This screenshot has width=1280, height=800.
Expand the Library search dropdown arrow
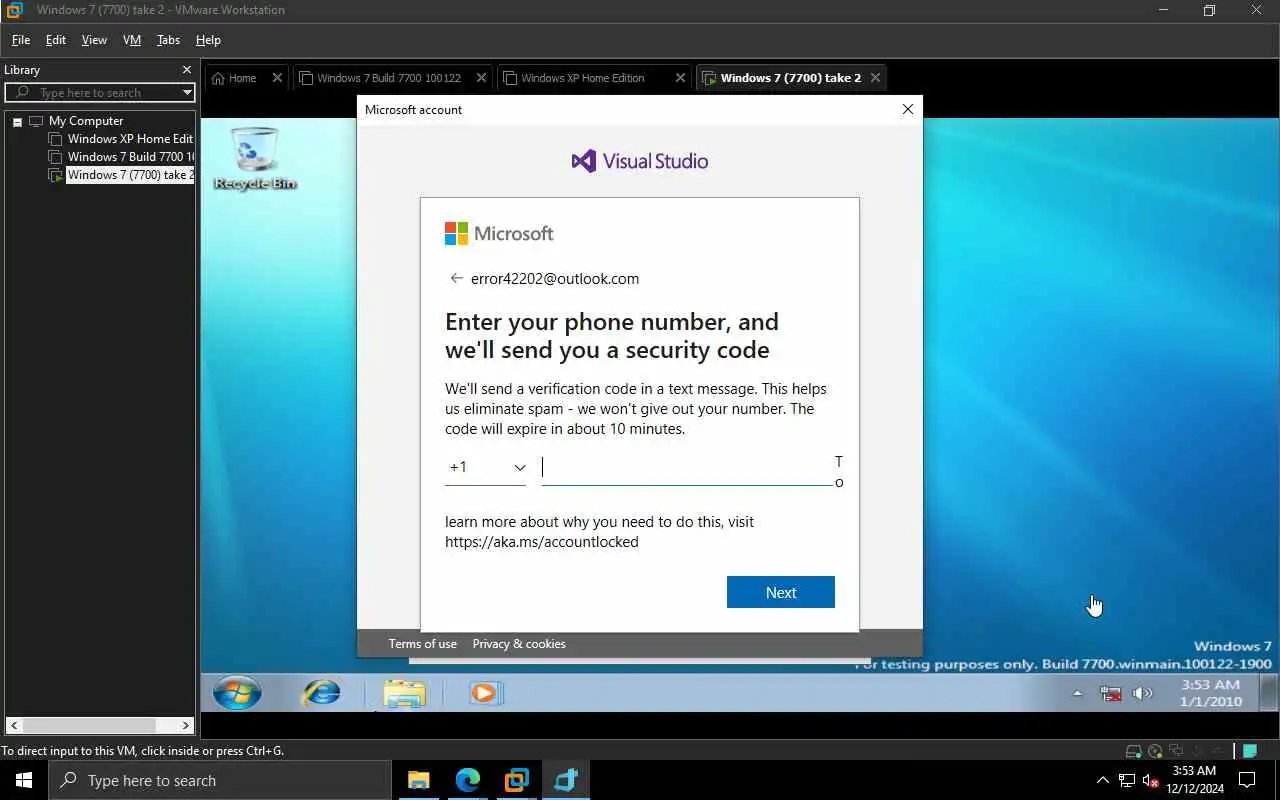coord(187,93)
